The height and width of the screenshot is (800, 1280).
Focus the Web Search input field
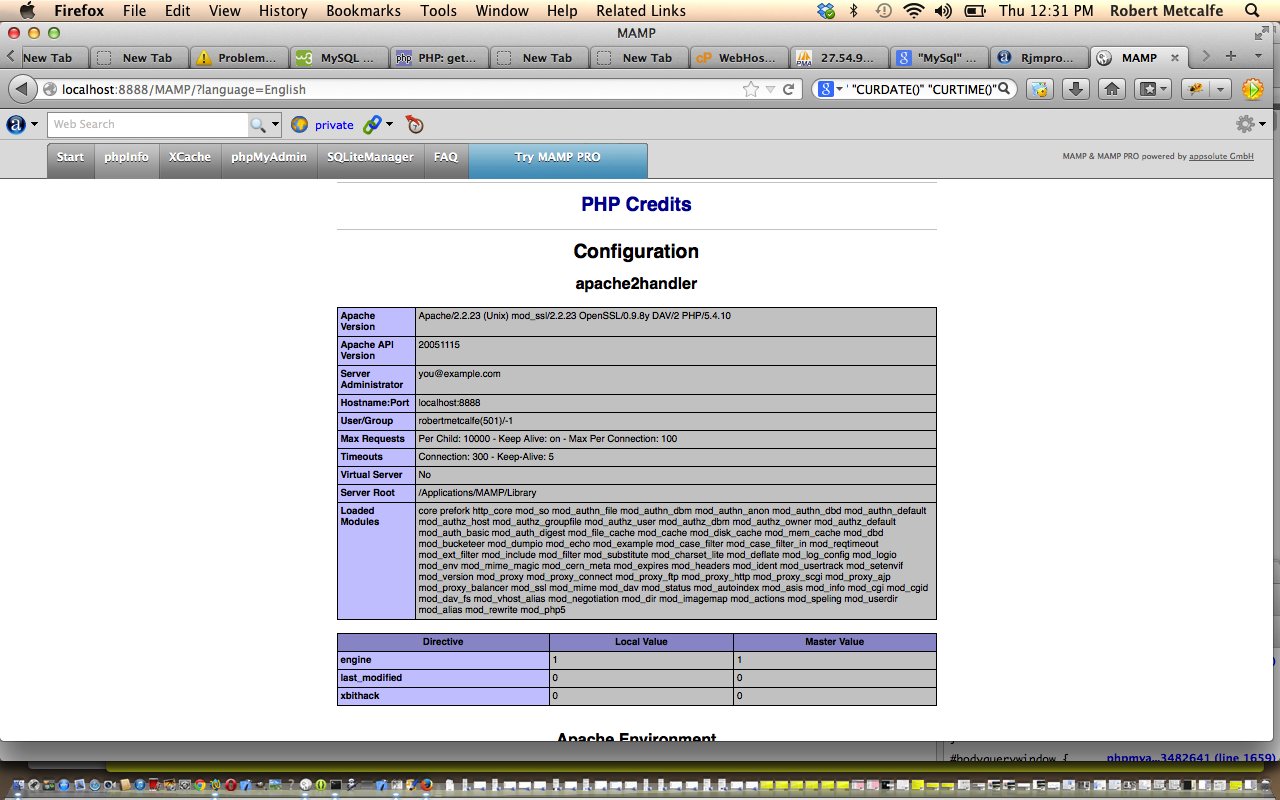148,125
